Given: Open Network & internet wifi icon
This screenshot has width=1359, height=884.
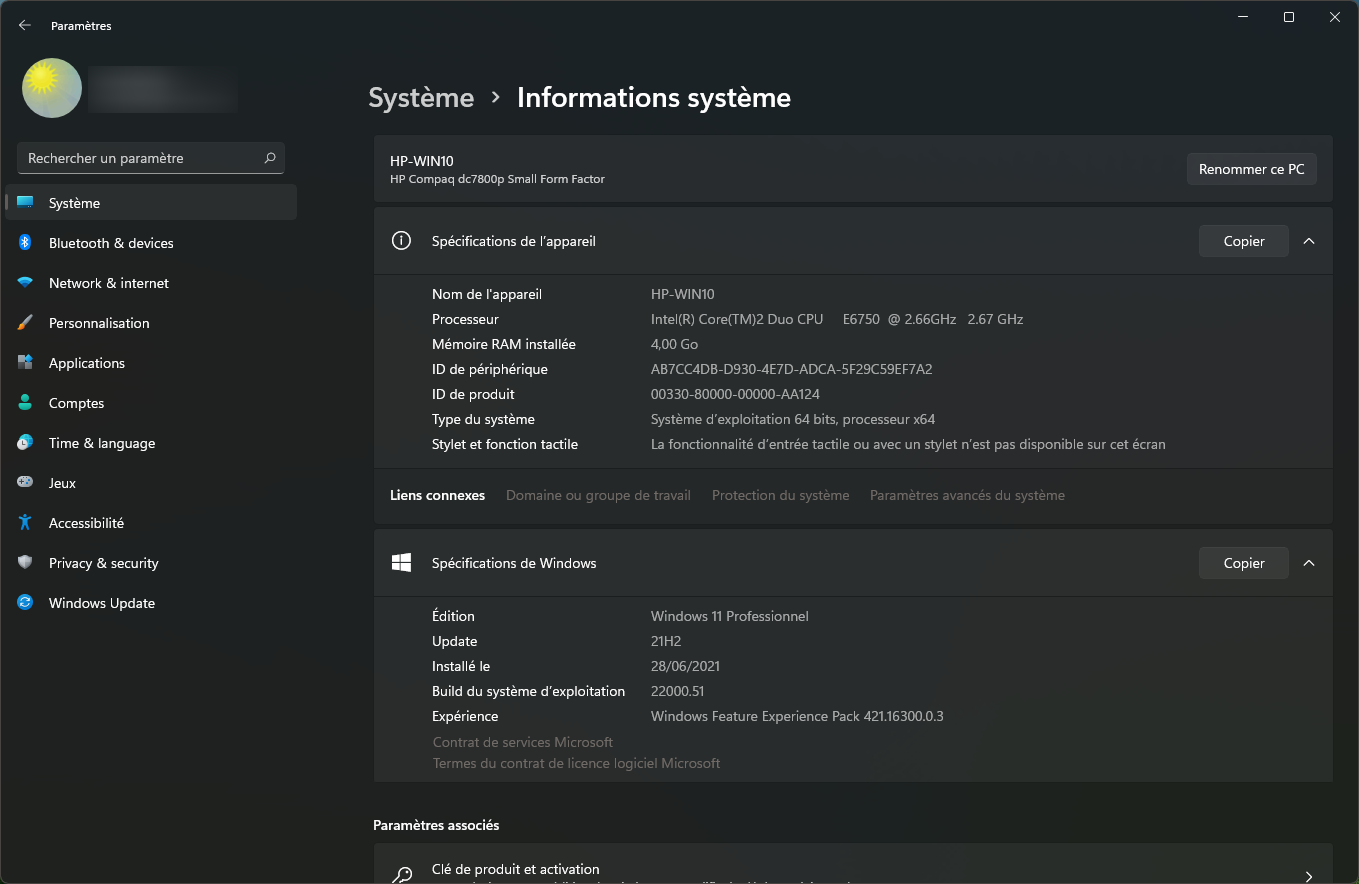Looking at the screenshot, I should tap(25, 283).
